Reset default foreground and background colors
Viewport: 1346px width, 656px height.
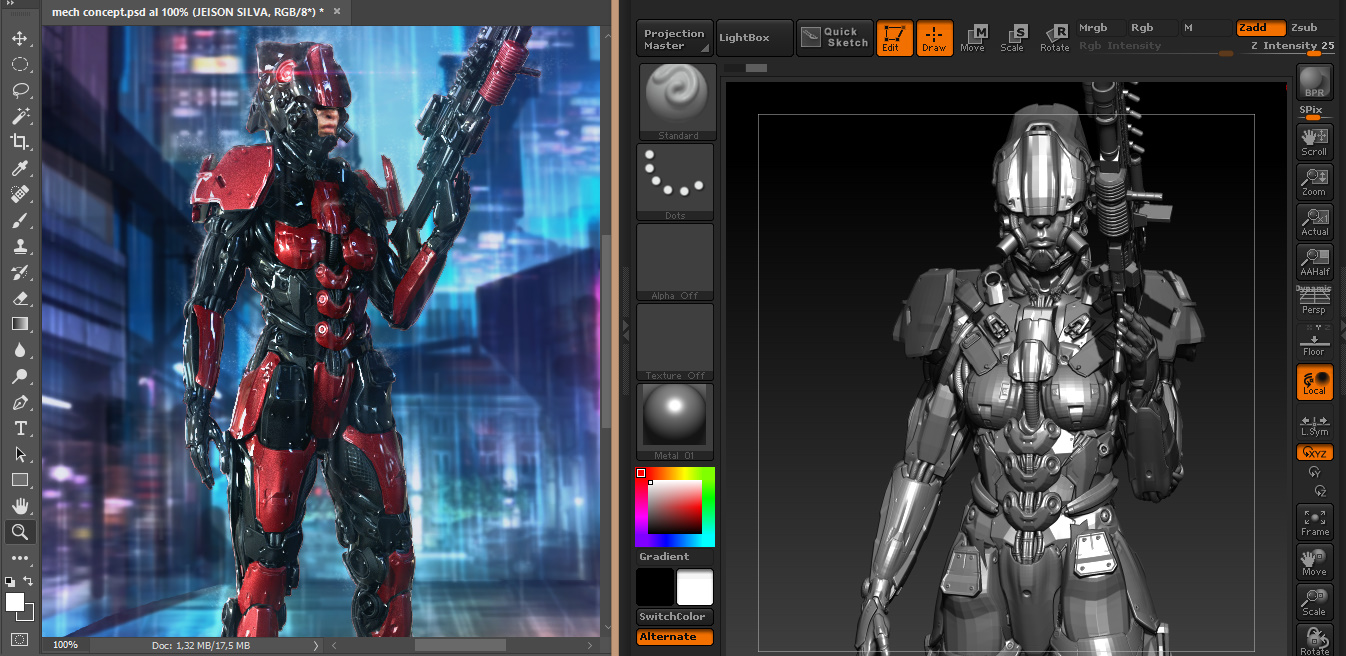tap(10, 581)
